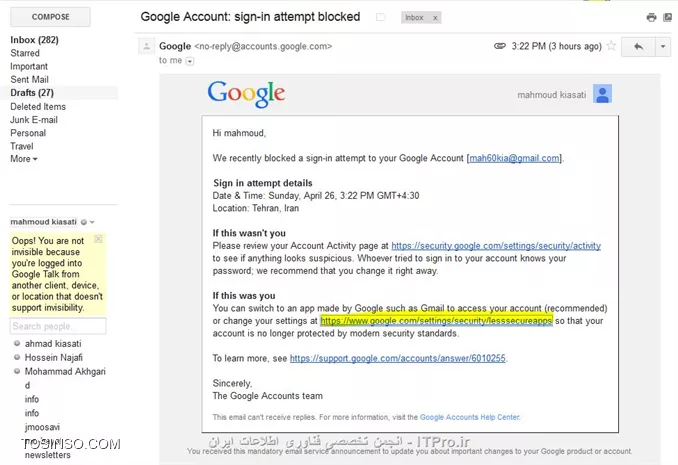Screen dimensions: 678x465
Task: Click ahmad kiasati's chat status indicator
Action: (17, 343)
